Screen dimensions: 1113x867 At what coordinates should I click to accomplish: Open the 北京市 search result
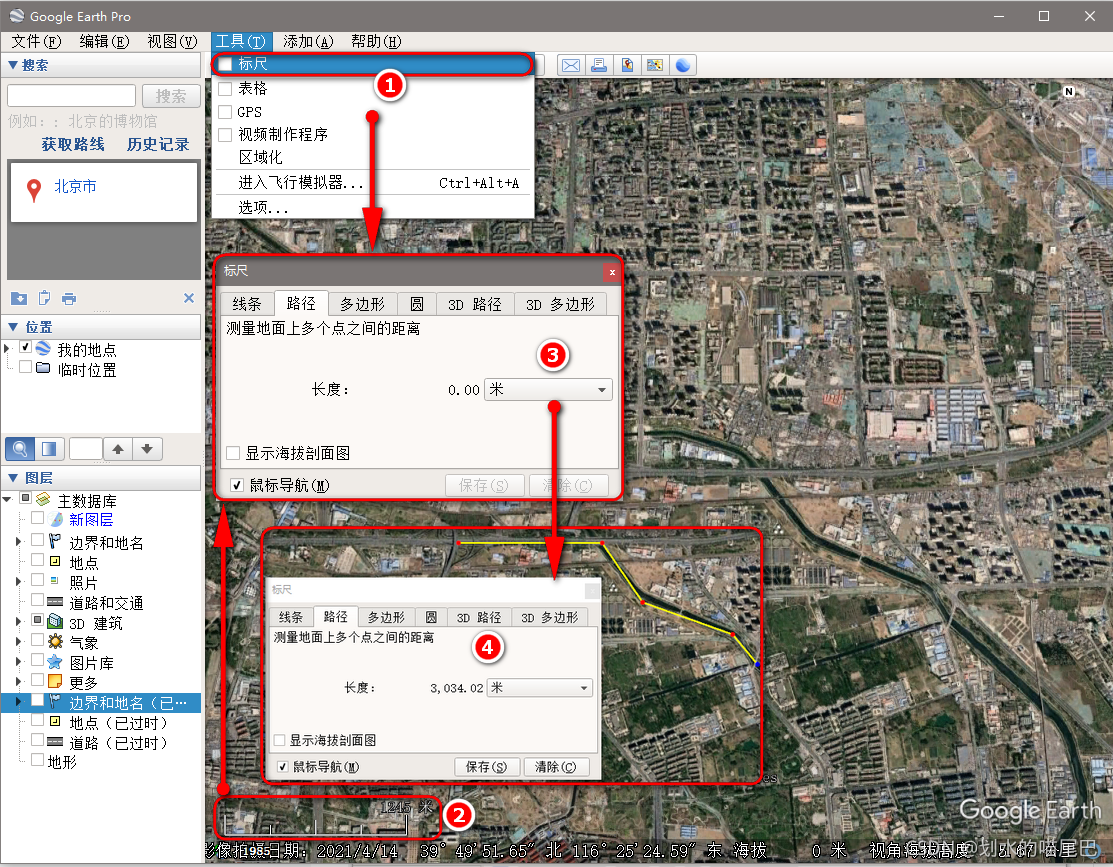pos(75,186)
